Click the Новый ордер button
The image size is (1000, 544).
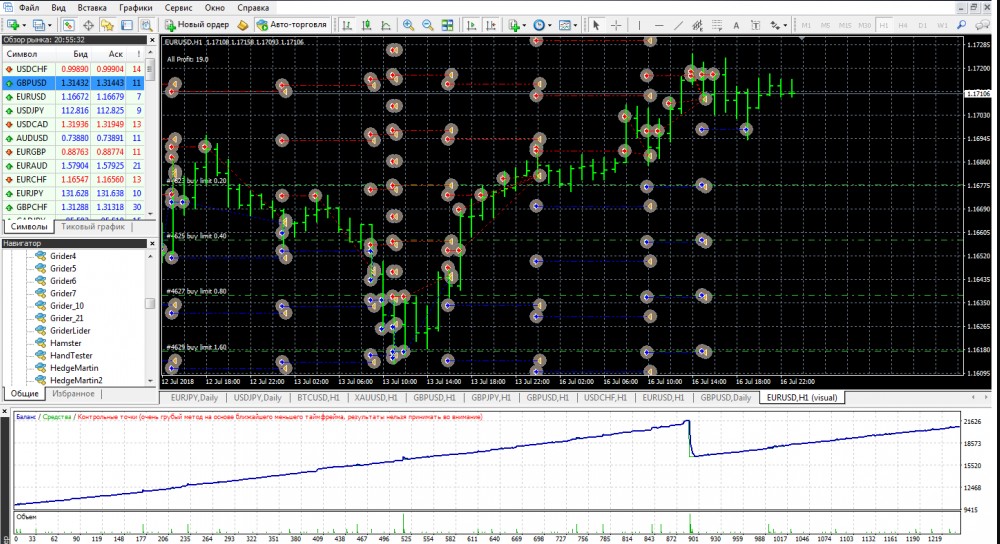click(196, 25)
